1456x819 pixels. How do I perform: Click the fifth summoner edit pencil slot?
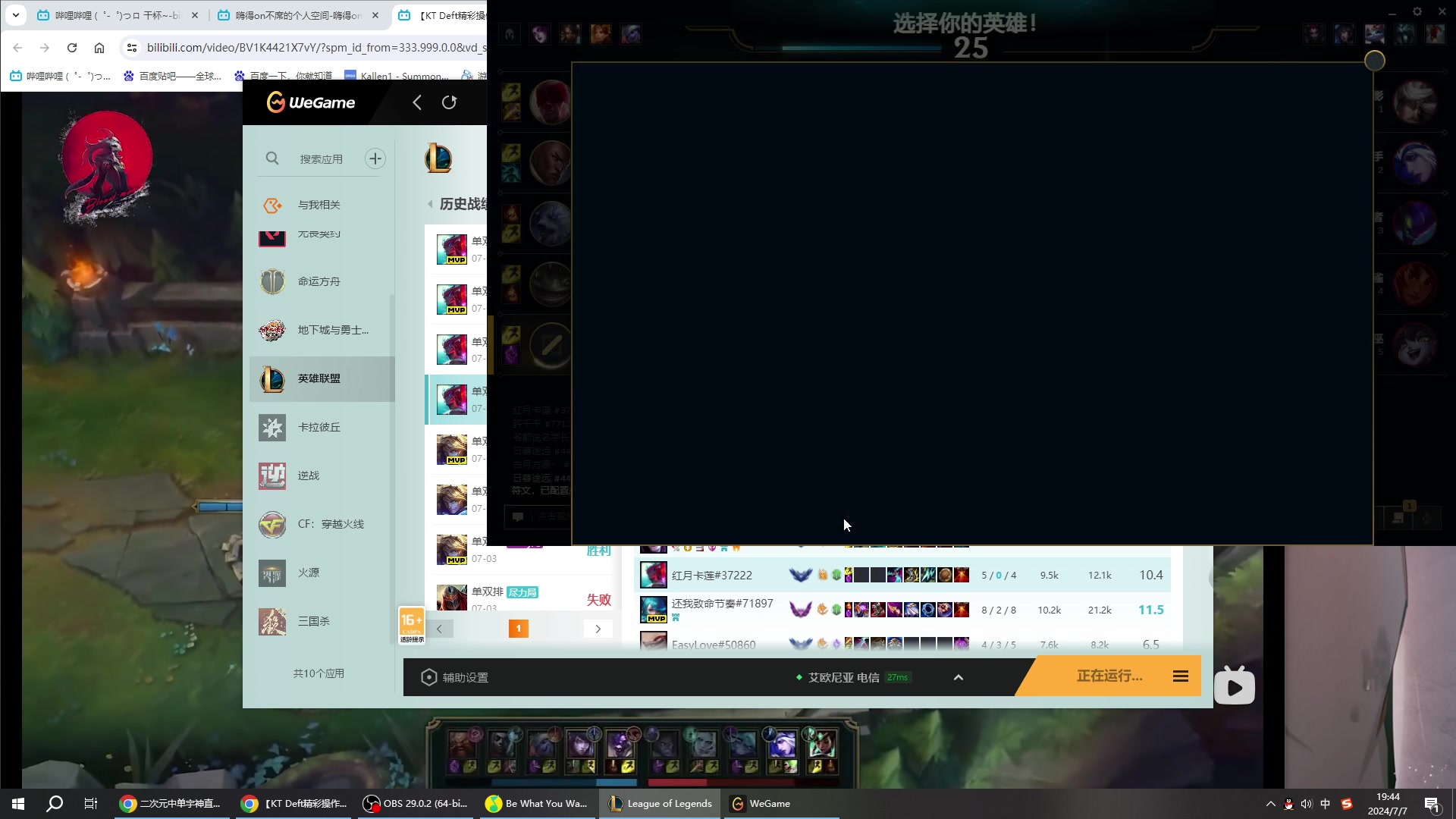tap(551, 346)
